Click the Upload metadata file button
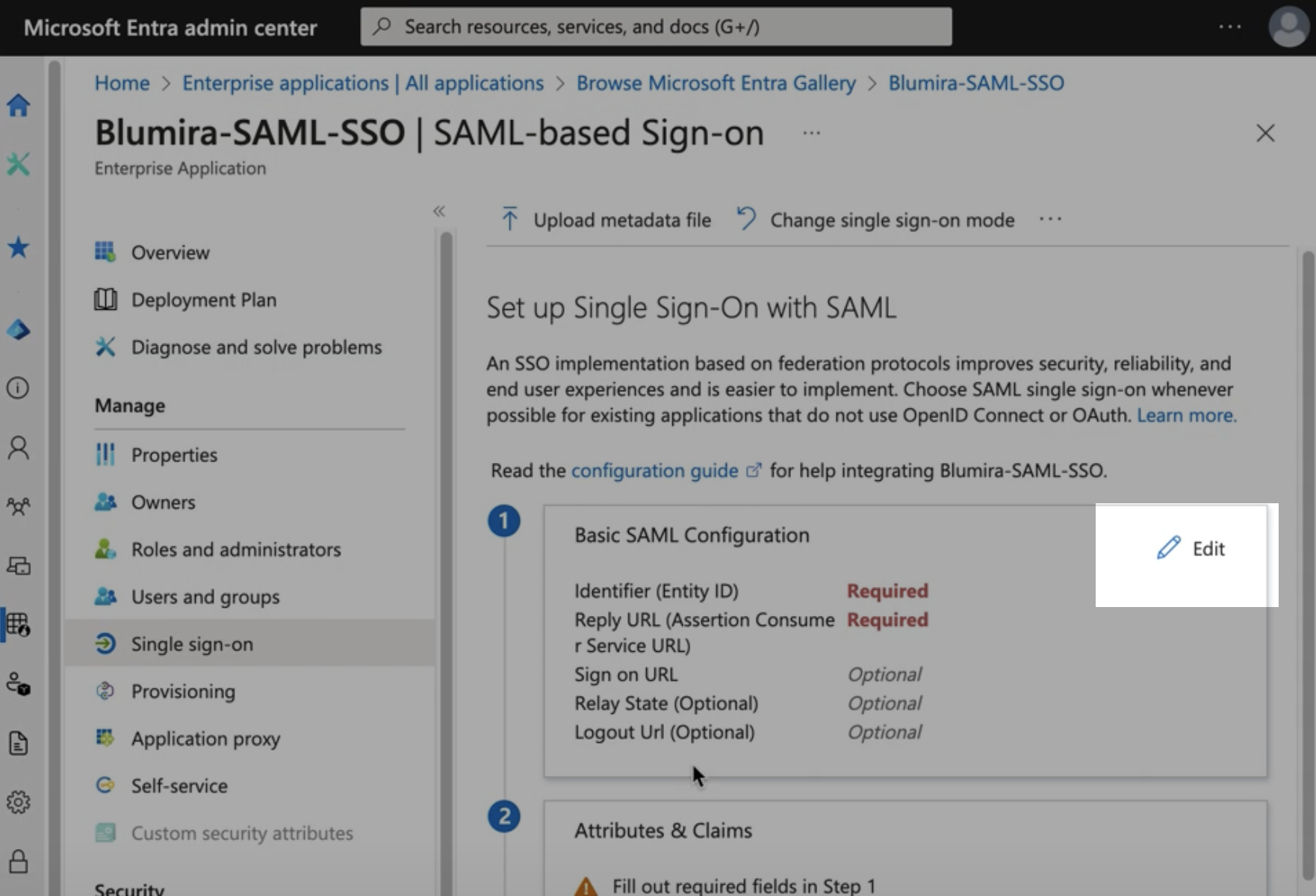1316x896 pixels. (605, 220)
